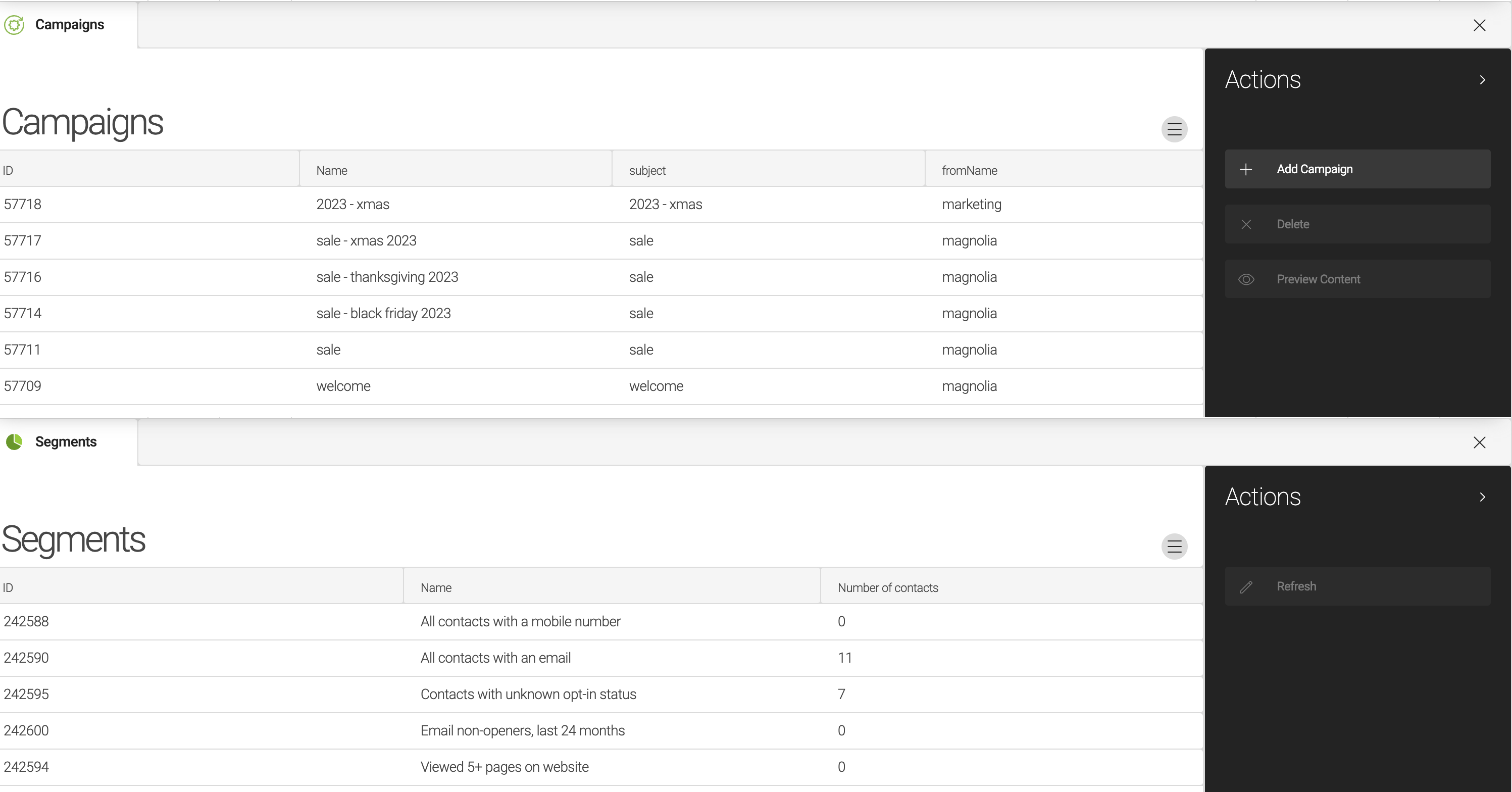Sort by Number of contacts column header
Screen dimensions: 1512x792
887,588
